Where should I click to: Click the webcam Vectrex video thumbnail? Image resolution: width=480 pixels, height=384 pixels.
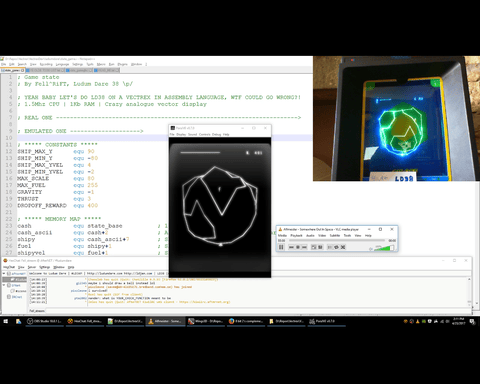396,119
